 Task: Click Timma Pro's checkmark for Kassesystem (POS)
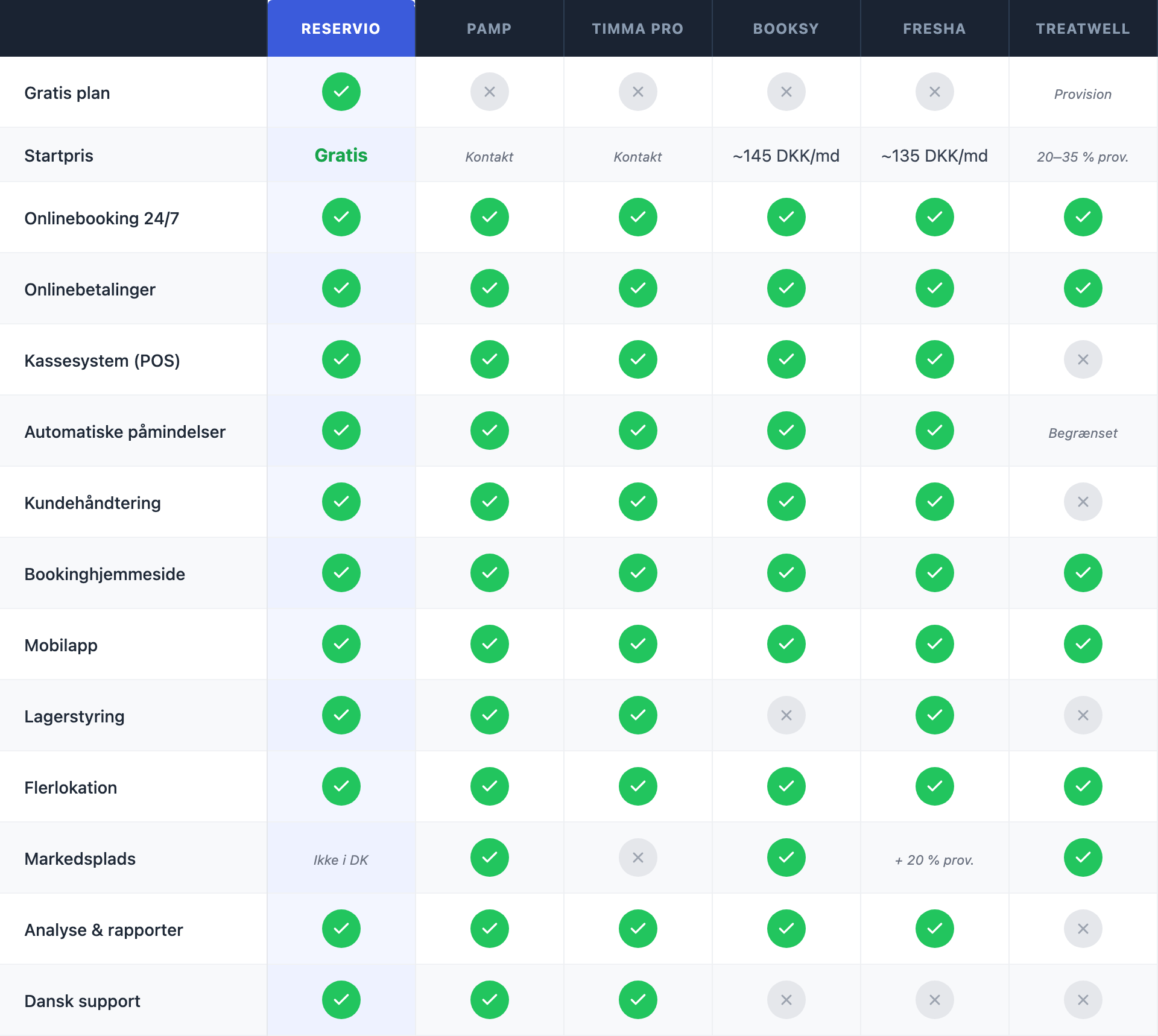point(638,359)
